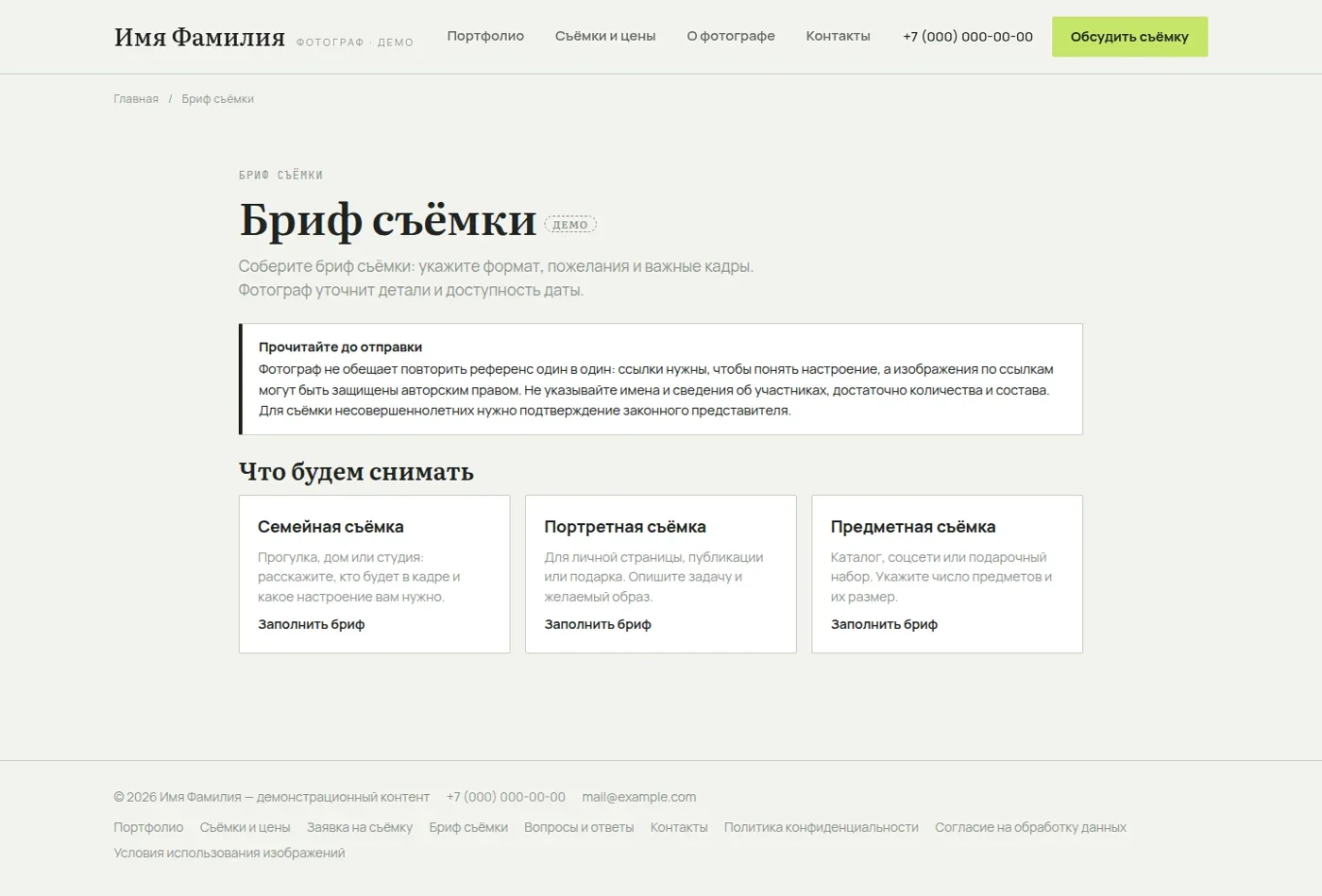Click the © 2026 Имя Фамилия copyright text
Screen dimensions: 1322x896
pyautogui.click(x=272, y=797)
